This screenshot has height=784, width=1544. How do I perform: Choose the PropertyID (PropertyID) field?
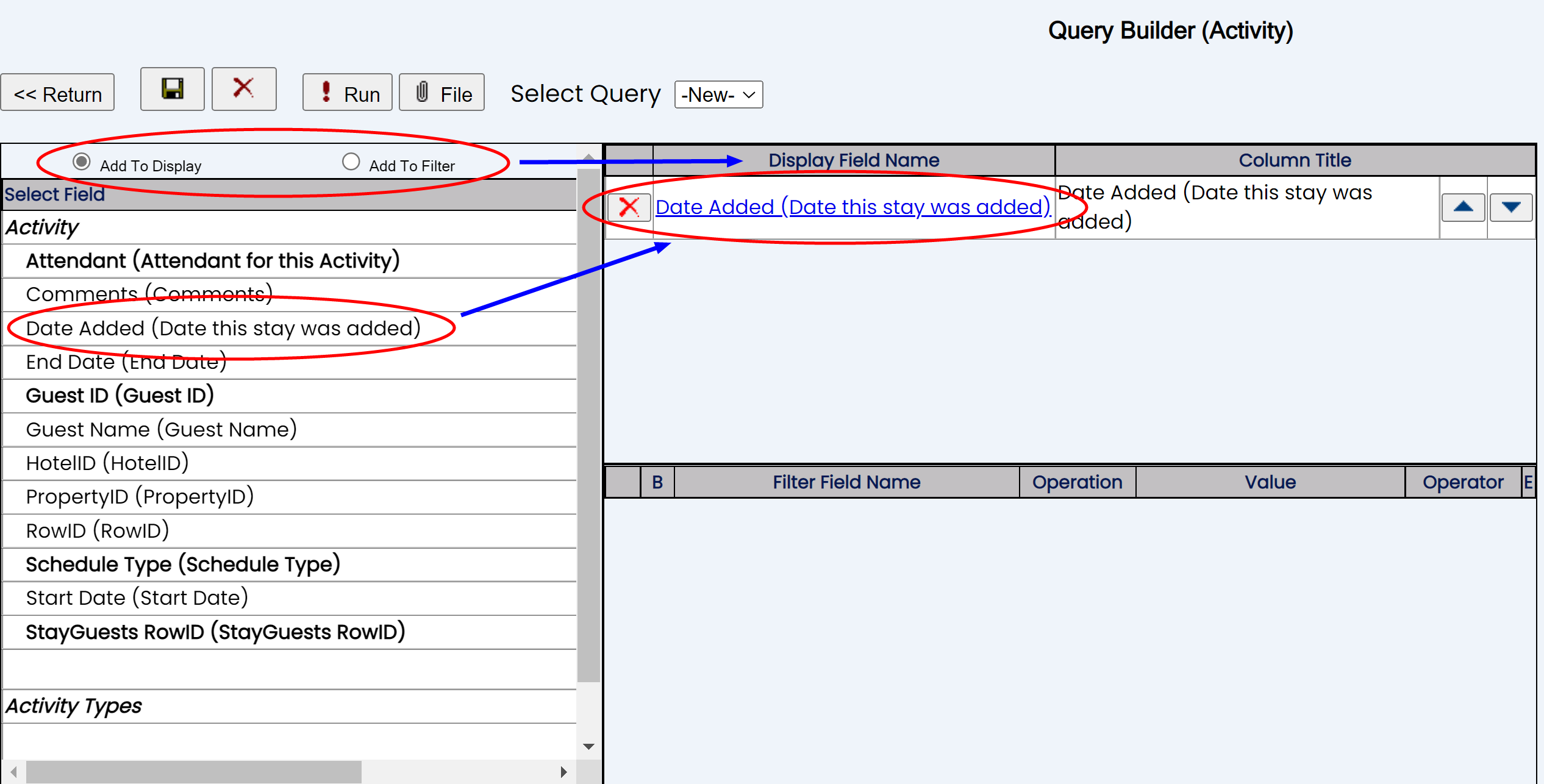290,497
